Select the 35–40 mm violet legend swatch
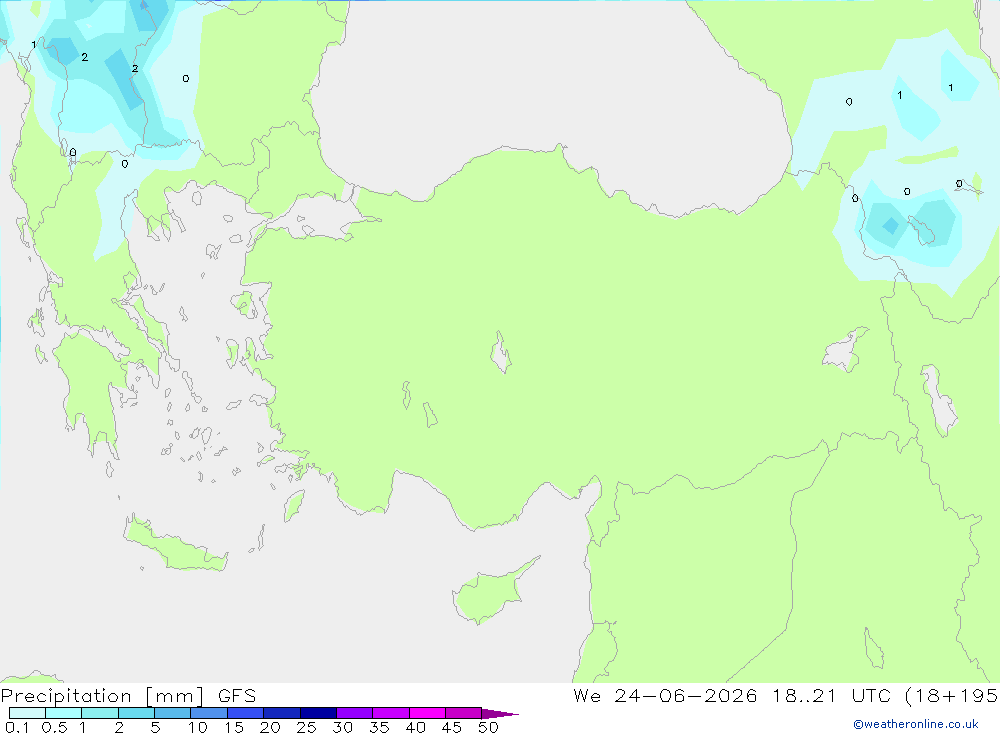 point(391,713)
